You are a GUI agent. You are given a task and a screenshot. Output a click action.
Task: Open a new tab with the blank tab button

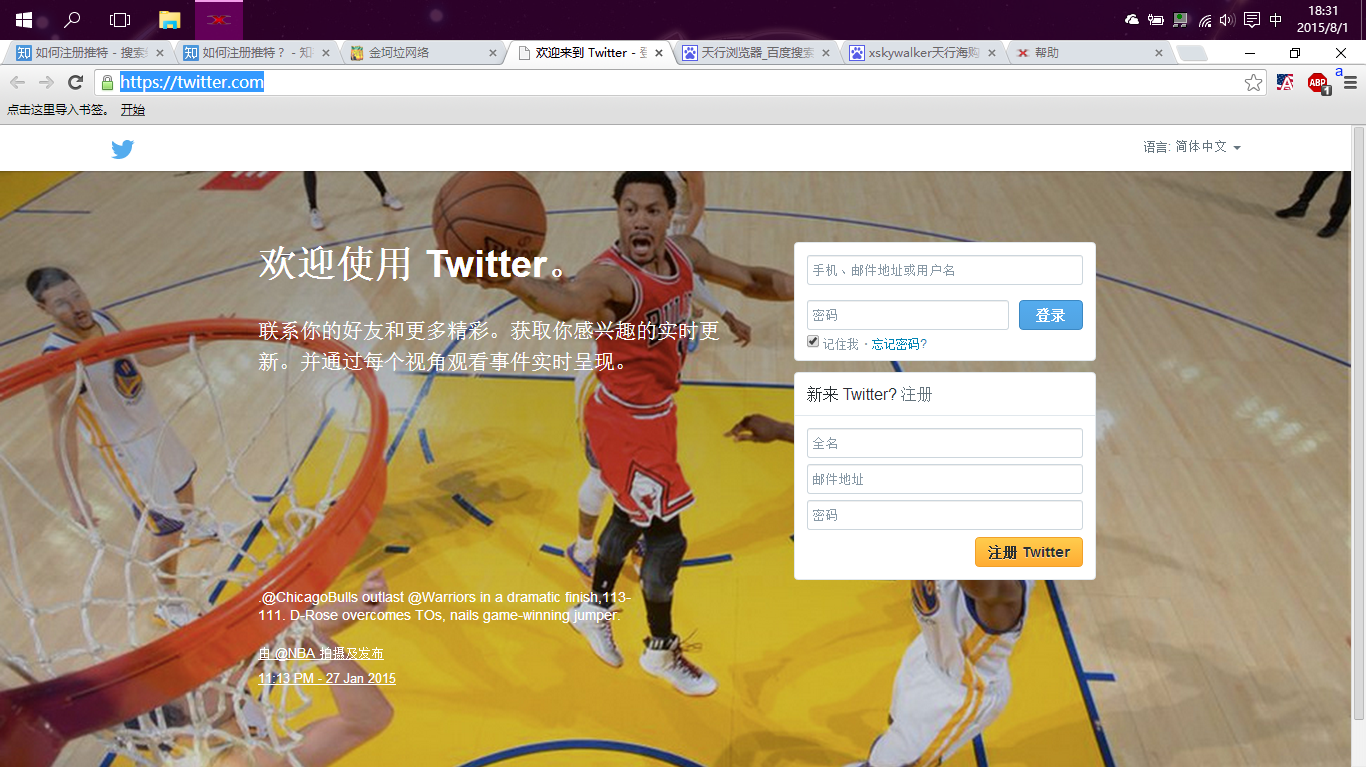click(x=1192, y=54)
